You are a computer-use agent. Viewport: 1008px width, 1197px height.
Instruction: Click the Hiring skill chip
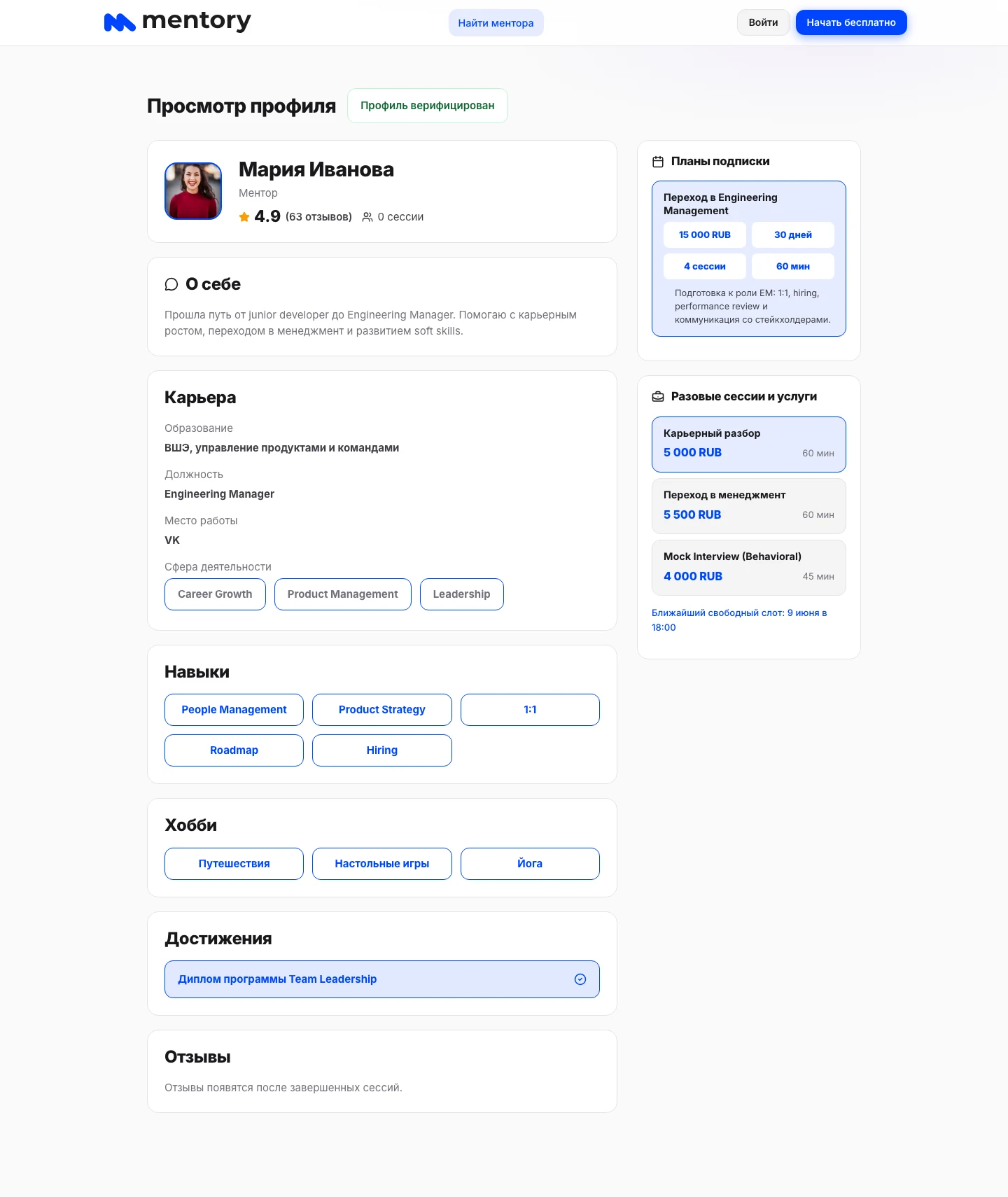[x=382, y=750]
